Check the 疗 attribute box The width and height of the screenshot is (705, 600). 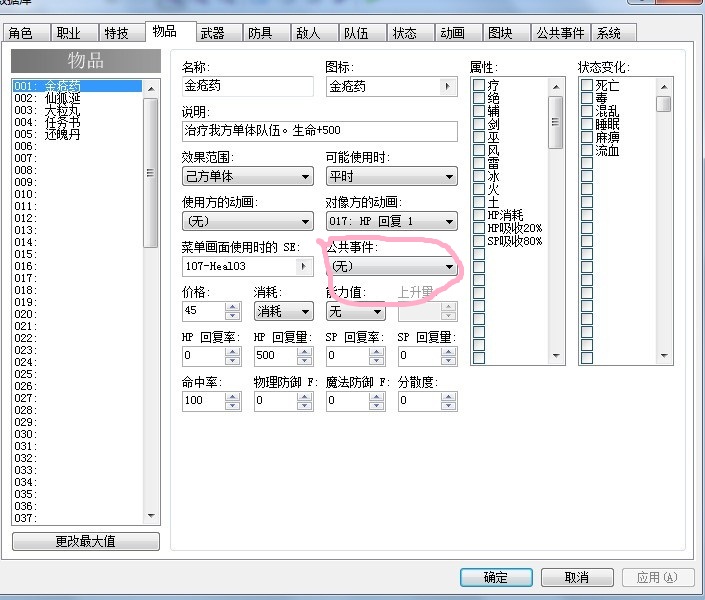(x=479, y=85)
